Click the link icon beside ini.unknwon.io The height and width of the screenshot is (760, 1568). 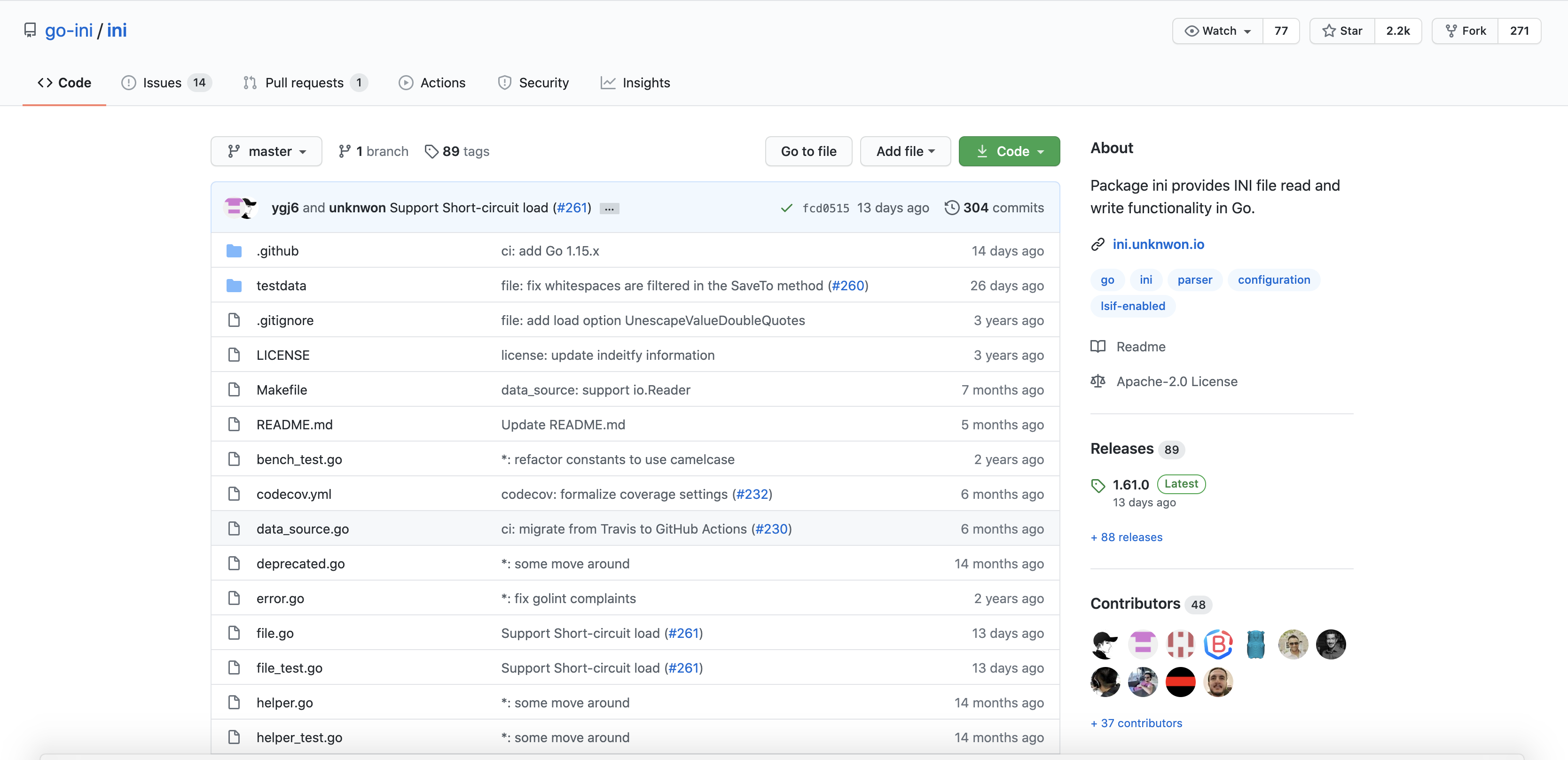click(x=1098, y=245)
